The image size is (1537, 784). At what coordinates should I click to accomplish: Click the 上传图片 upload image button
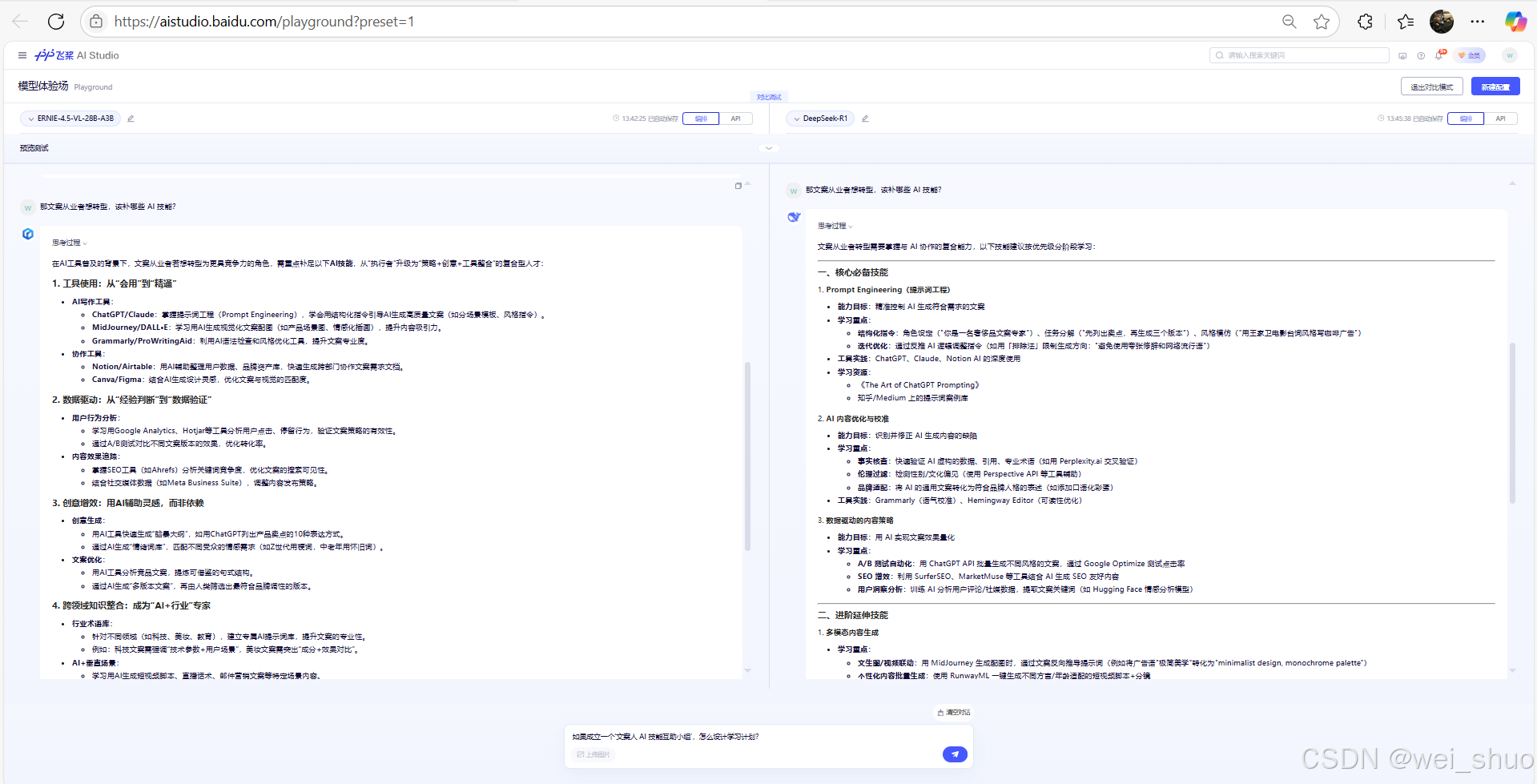coord(593,754)
